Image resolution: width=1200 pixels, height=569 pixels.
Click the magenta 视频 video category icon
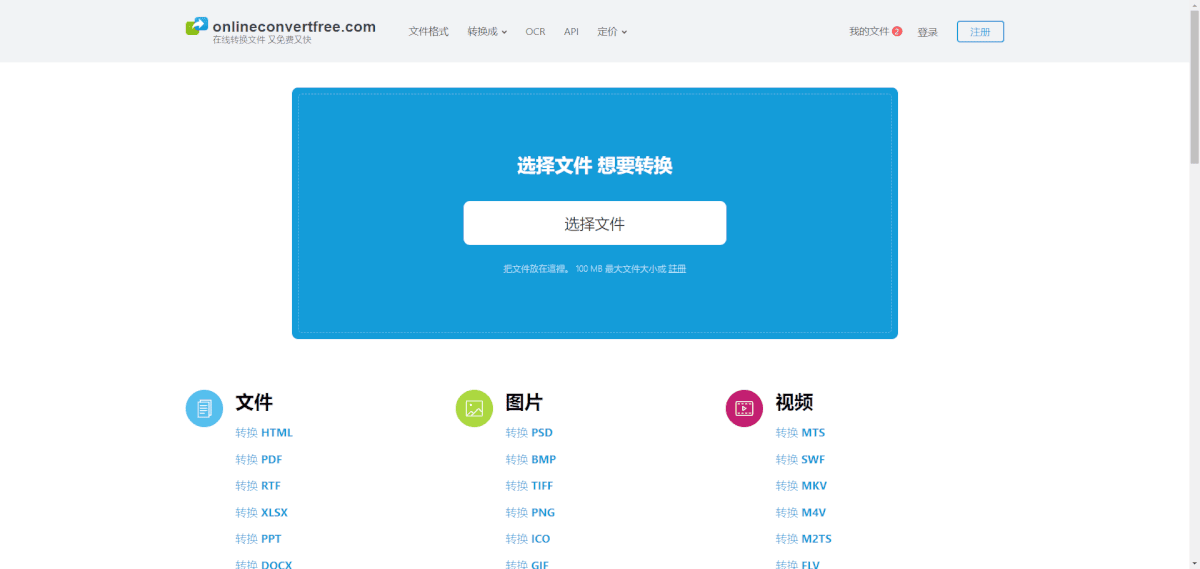pos(744,408)
